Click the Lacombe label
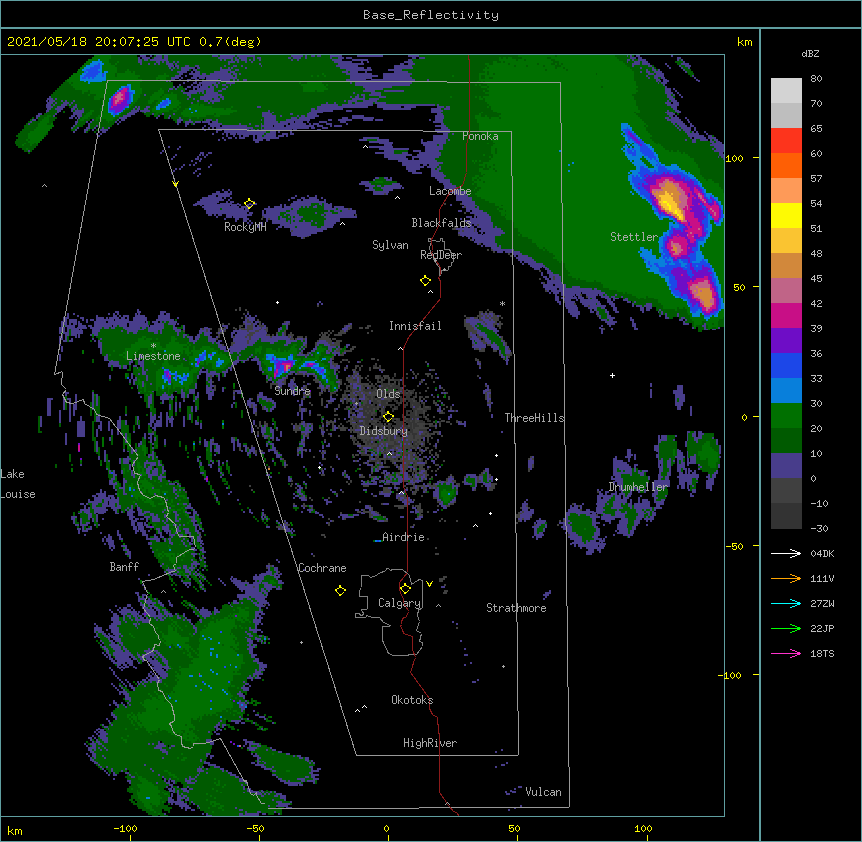The image size is (862, 842). pos(450,191)
